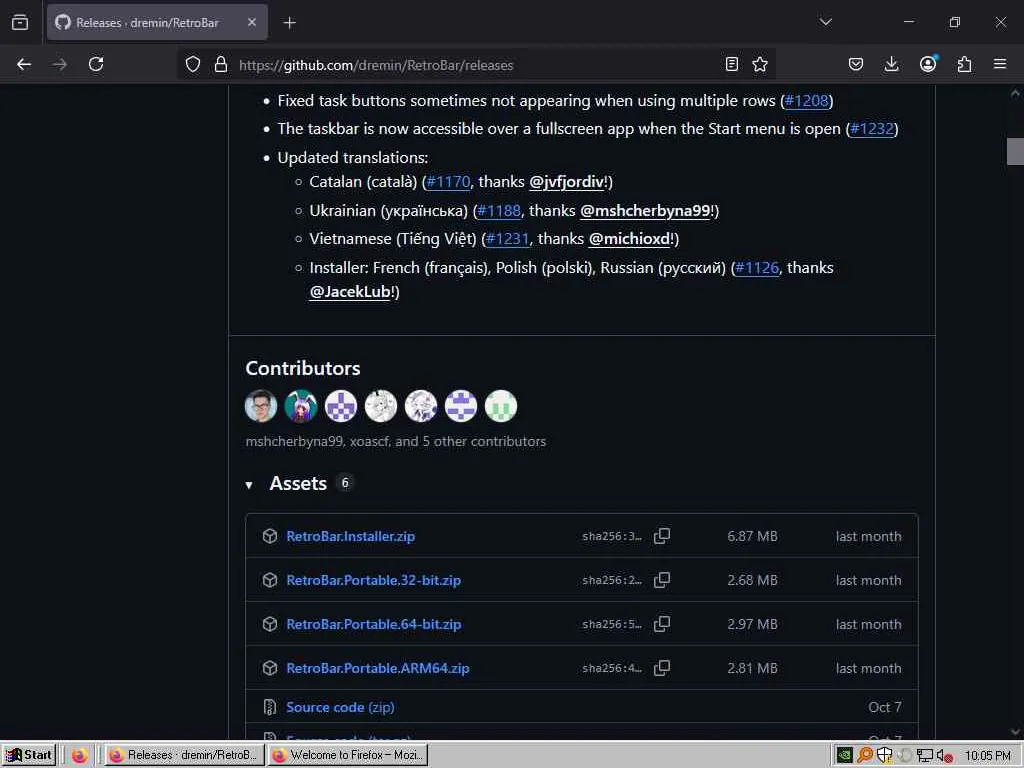Reload the page with refresh icon
This screenshot has width=1024, height=768.
point(96,64)
